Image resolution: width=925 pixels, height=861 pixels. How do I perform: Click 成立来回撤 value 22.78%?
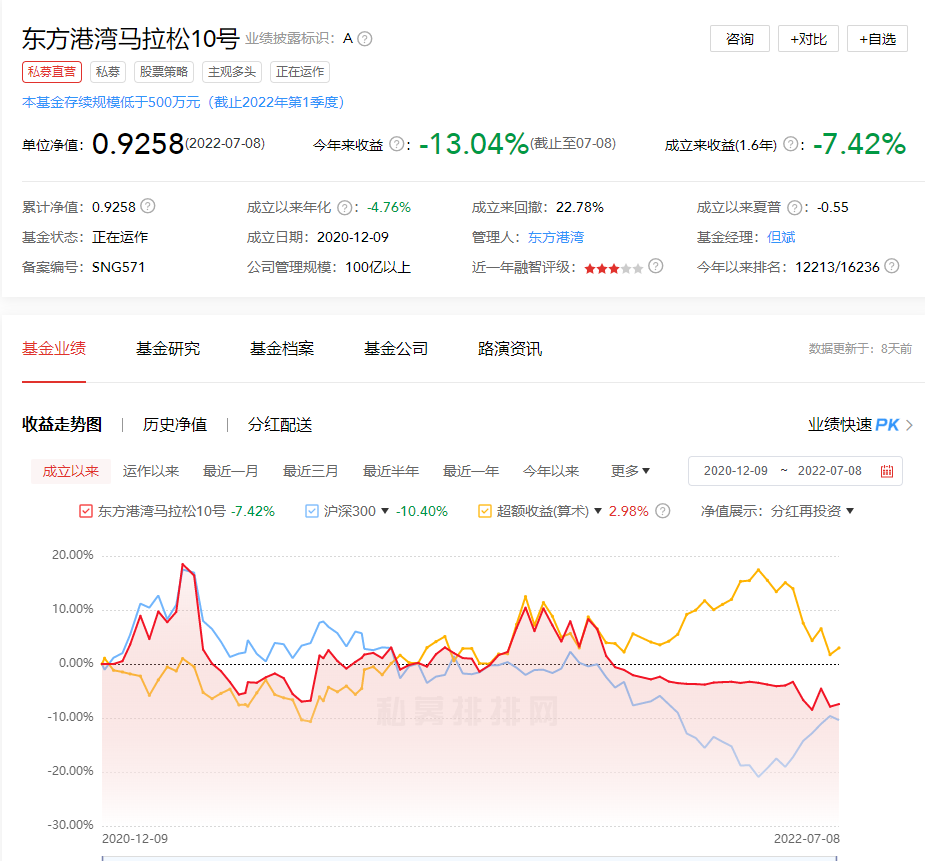[579, 208]
